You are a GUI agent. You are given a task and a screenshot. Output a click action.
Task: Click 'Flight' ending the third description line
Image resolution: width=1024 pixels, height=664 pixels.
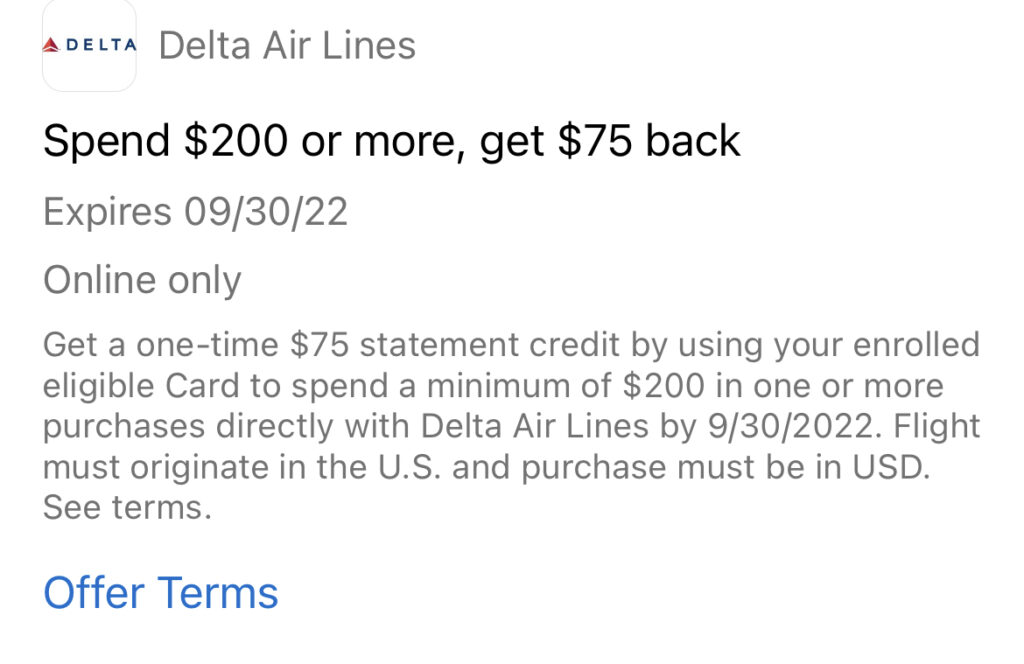(936, 426)
